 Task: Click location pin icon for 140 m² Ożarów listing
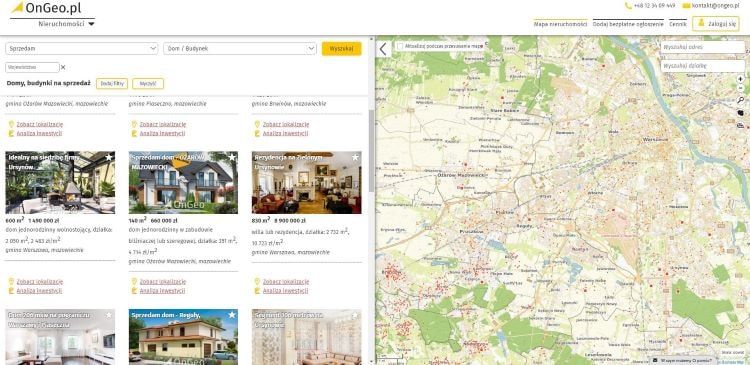(x=134, y=282)
